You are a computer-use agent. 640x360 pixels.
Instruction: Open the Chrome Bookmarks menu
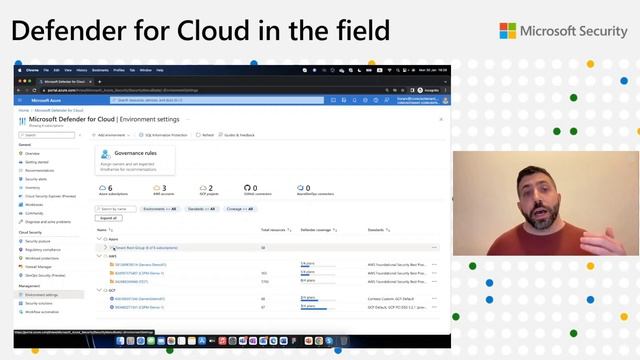(100, 70)
